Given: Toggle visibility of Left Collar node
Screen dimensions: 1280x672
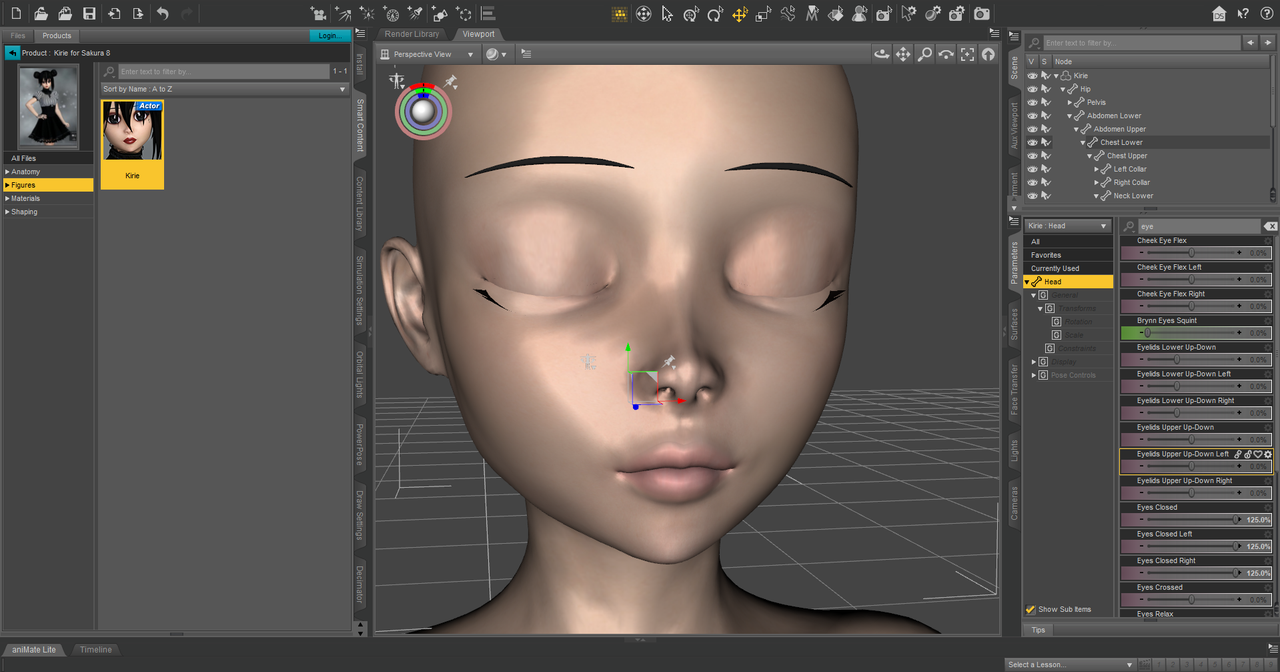Looking at the screenshot, I should point(1033,169).
